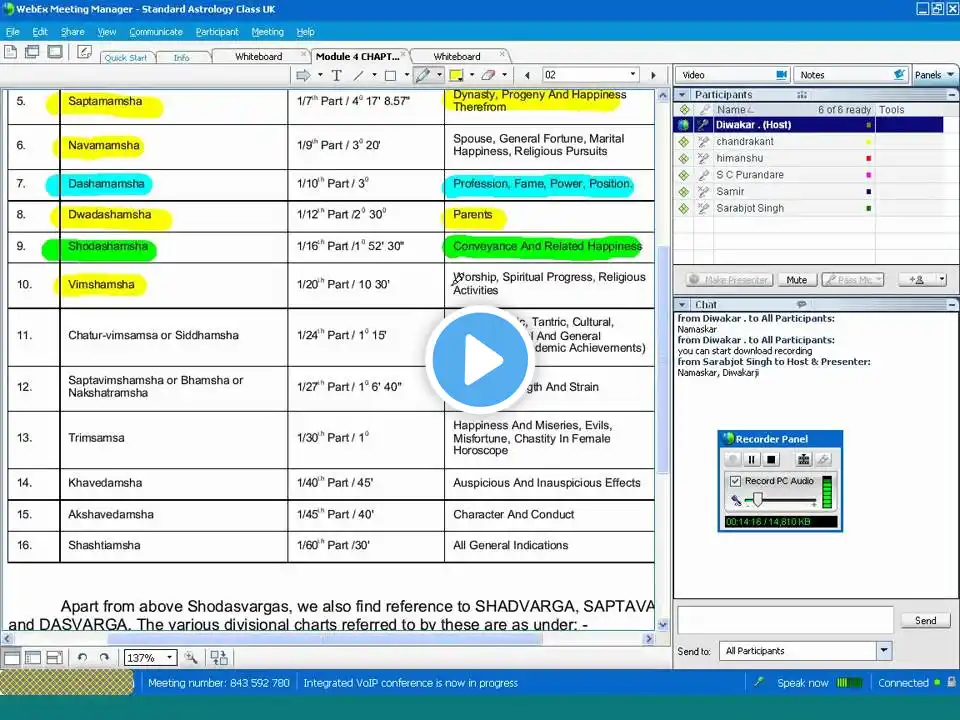Open the Participant menu
Image resolution: width=960 pixels, height=720 pixels.
(x=217, y=32)
